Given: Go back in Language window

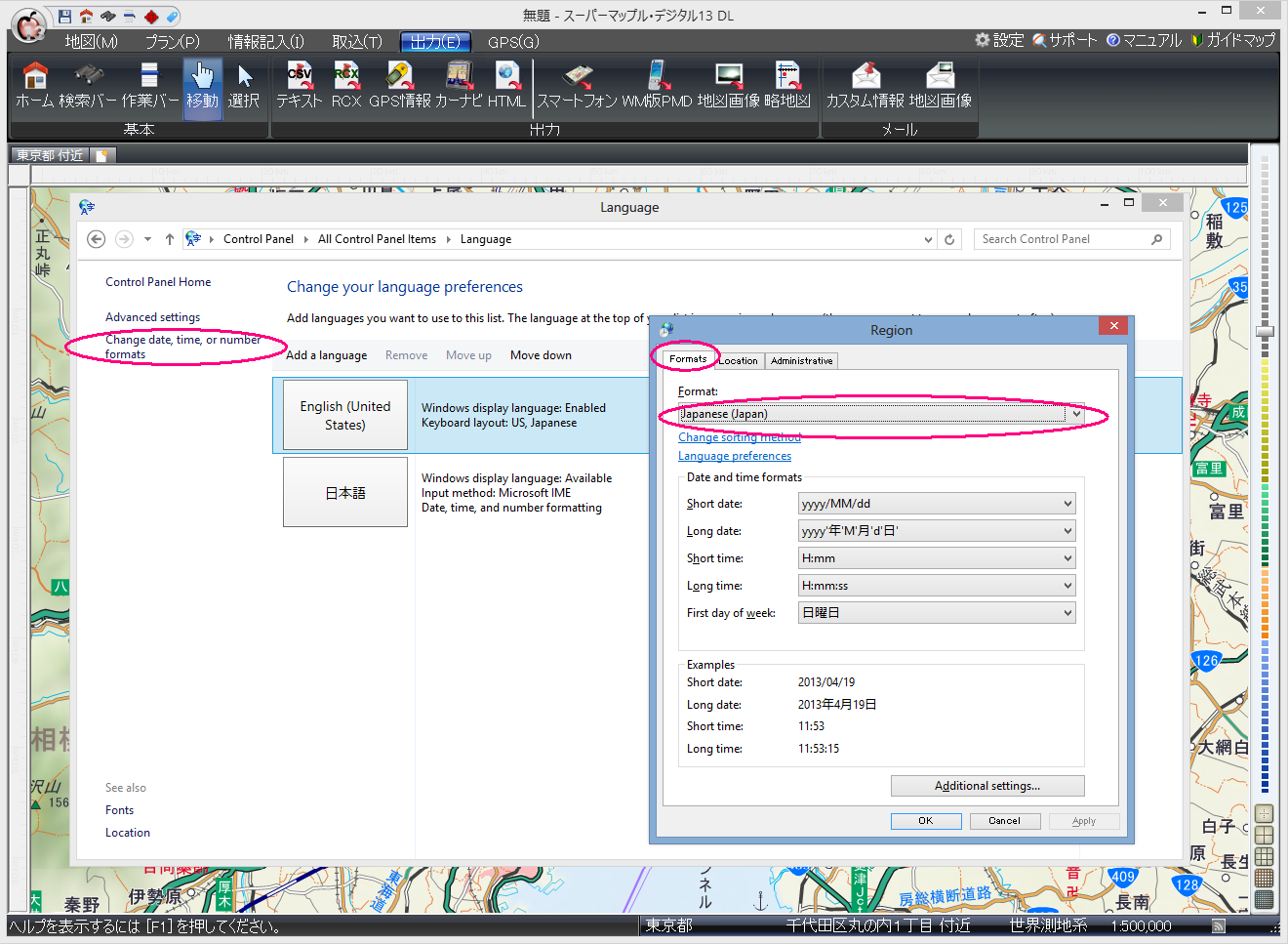Looking at the screenshot, I should pos(96,239).
